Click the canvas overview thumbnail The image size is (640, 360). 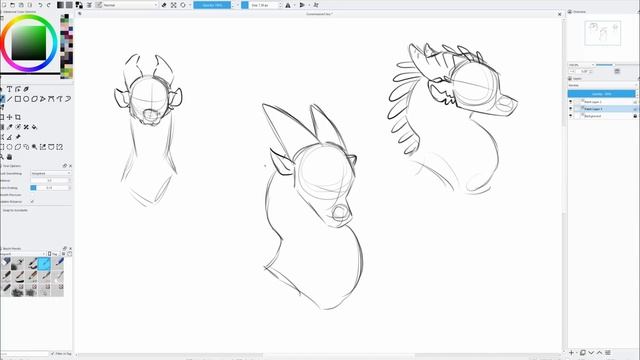click(x=602, y=34)
